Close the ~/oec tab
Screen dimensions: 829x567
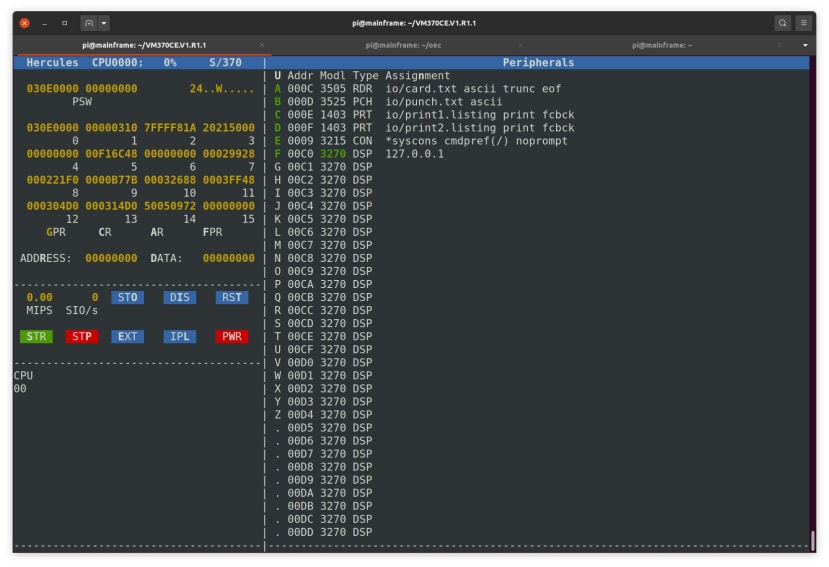click(521, 45)
